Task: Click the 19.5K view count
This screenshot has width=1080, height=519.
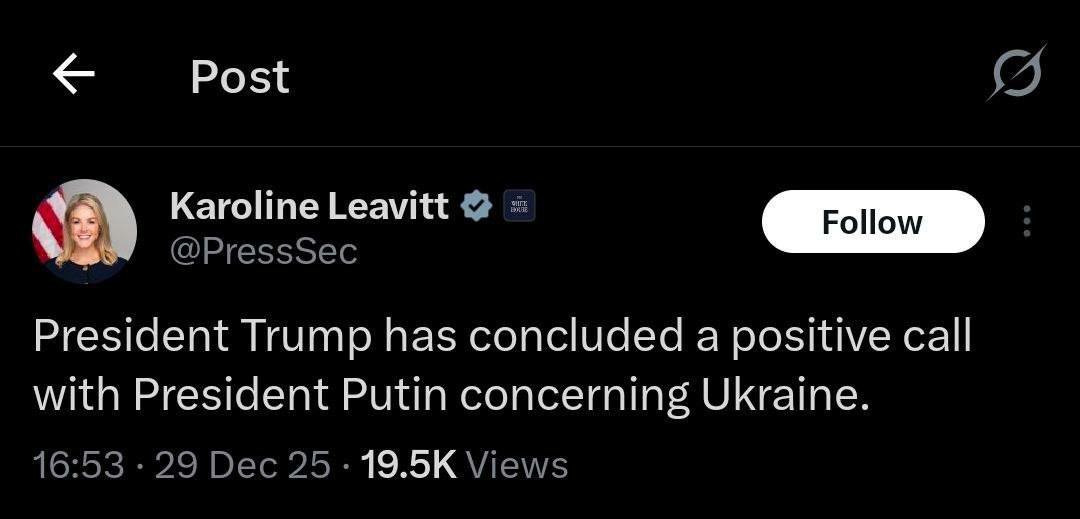Action: [408, 464]
